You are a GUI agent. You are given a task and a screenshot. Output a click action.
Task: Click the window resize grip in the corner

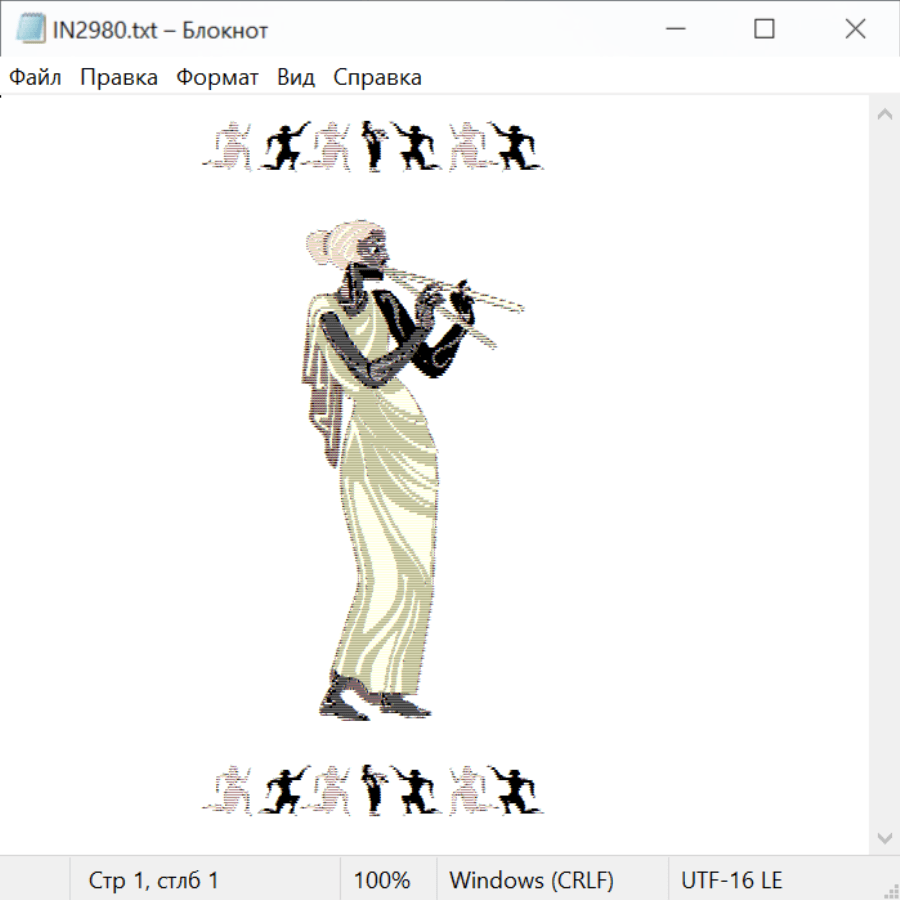(890, 890)
